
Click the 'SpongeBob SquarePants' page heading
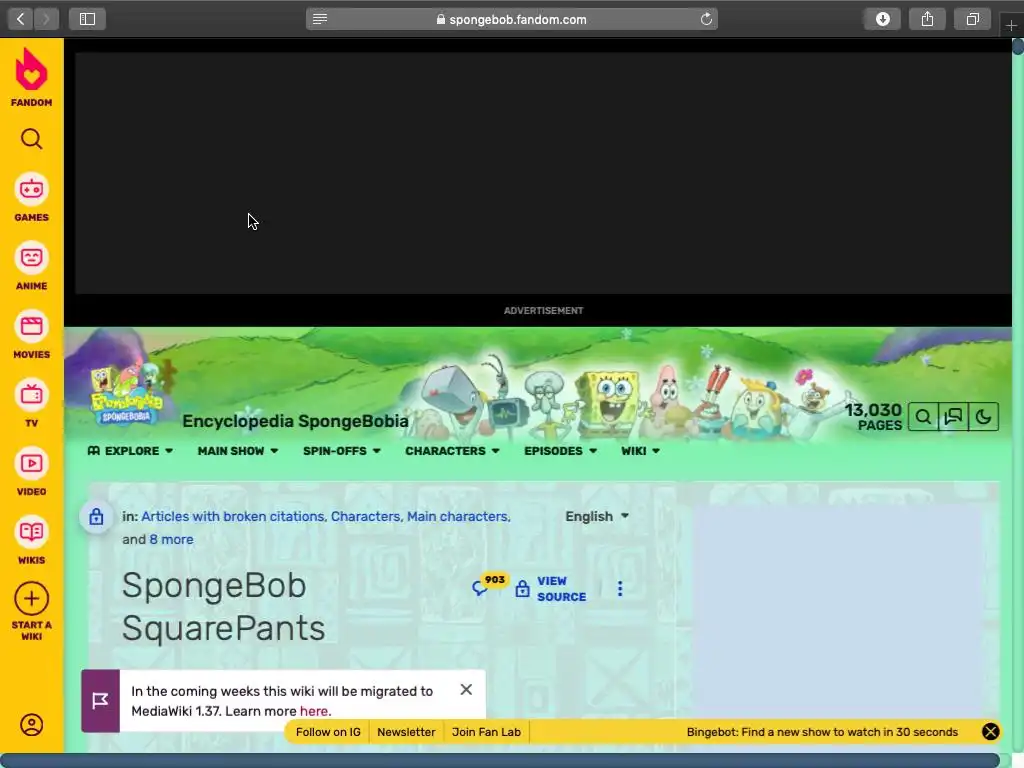(223, 607)
